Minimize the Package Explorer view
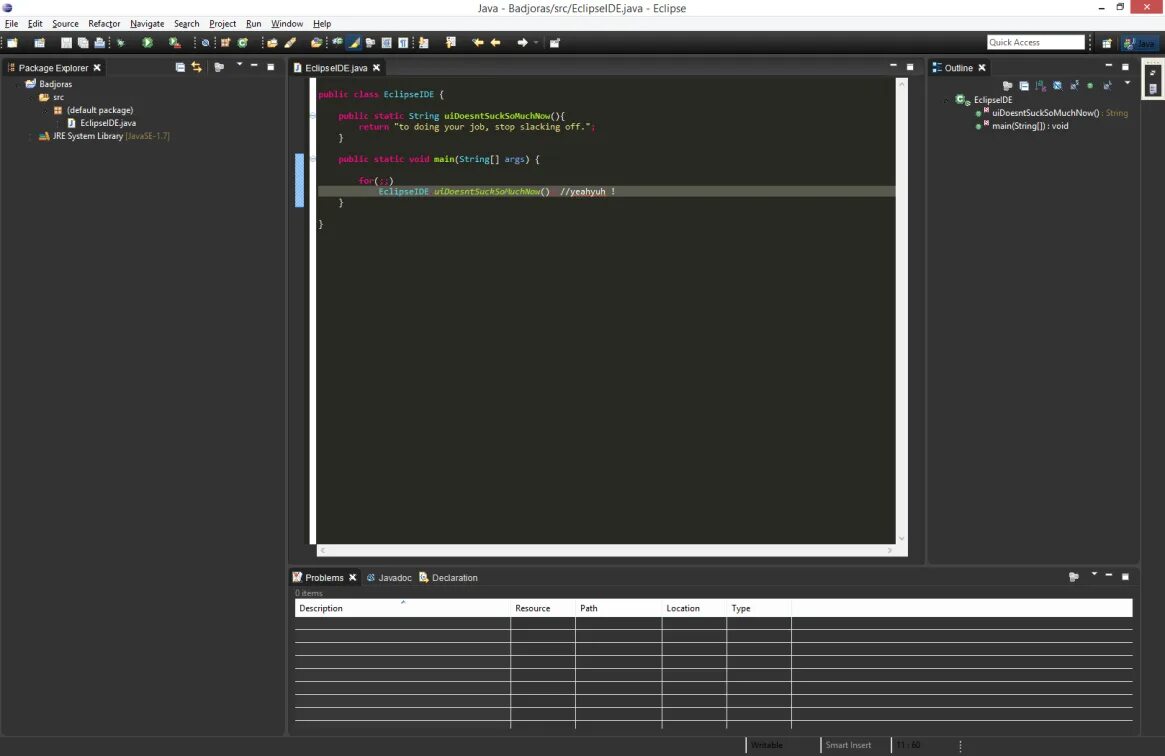This screenshot has width=1165, height=756. pyautogui.click(x=254, y=66)
